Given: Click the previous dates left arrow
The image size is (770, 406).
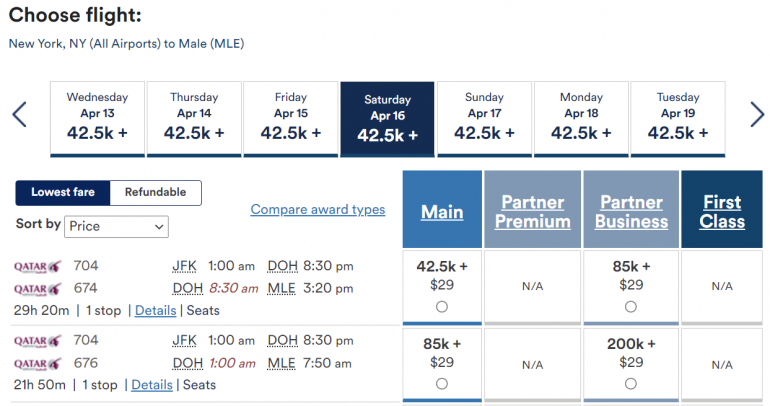Looking at the screenshot, I should click(19, 115).
